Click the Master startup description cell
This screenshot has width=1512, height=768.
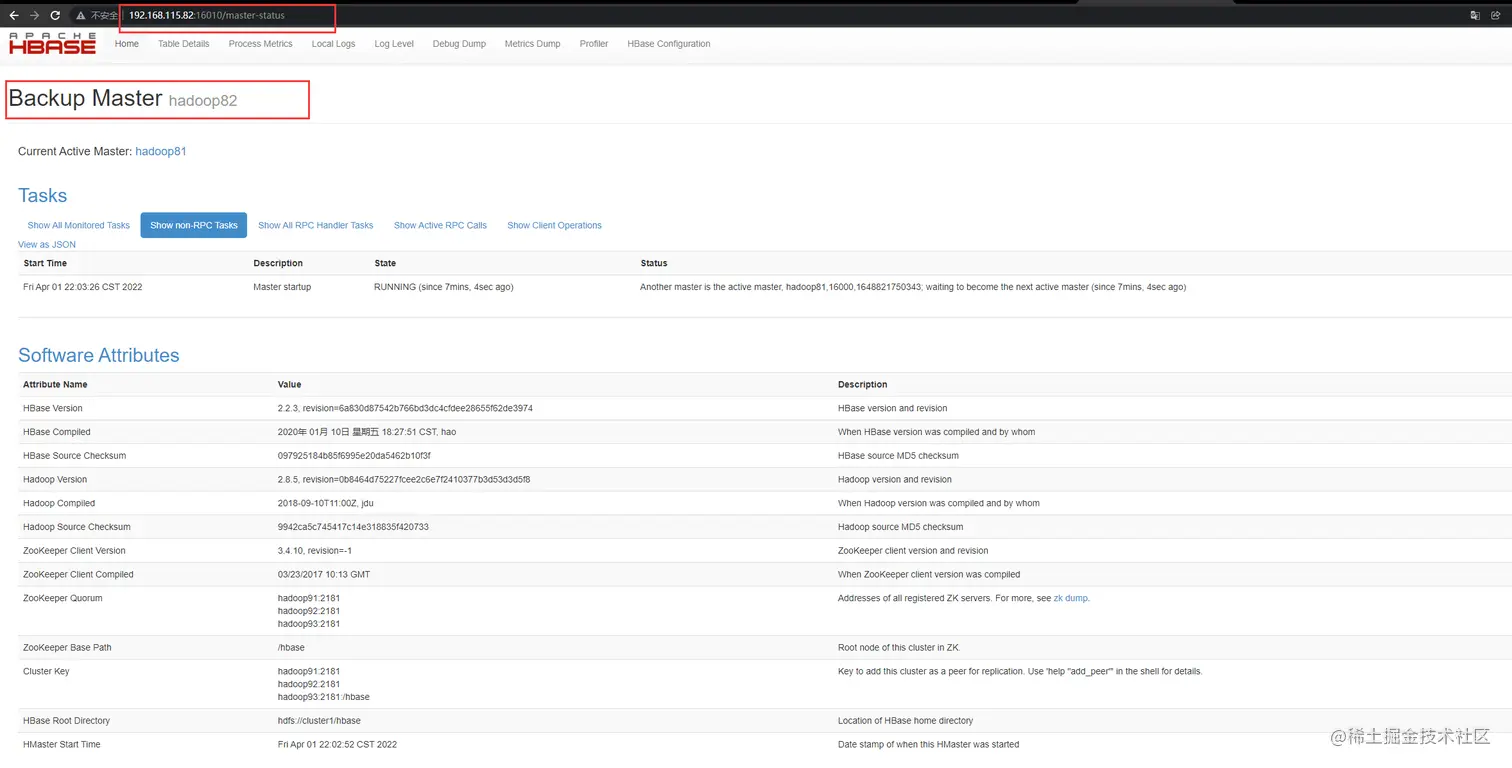282,287
